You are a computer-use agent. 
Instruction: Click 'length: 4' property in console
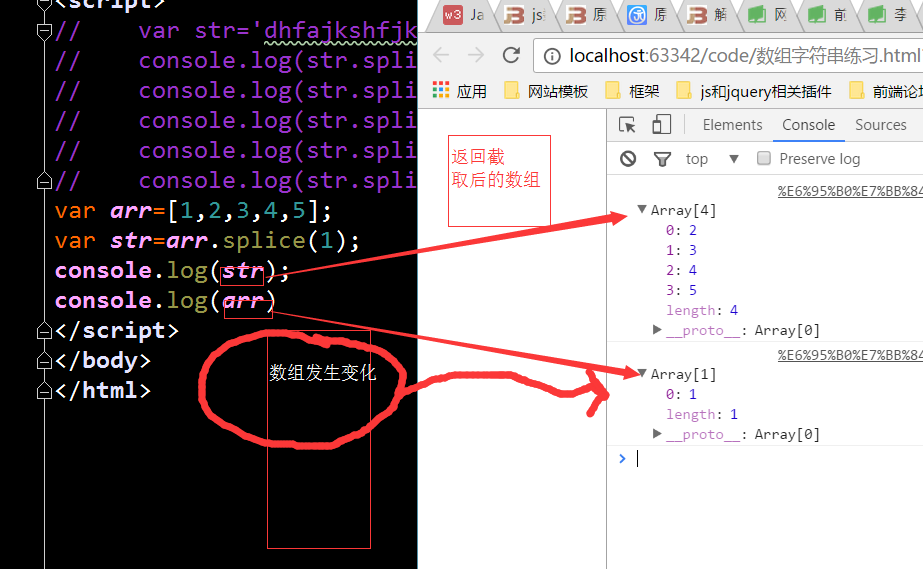(702, 310)
